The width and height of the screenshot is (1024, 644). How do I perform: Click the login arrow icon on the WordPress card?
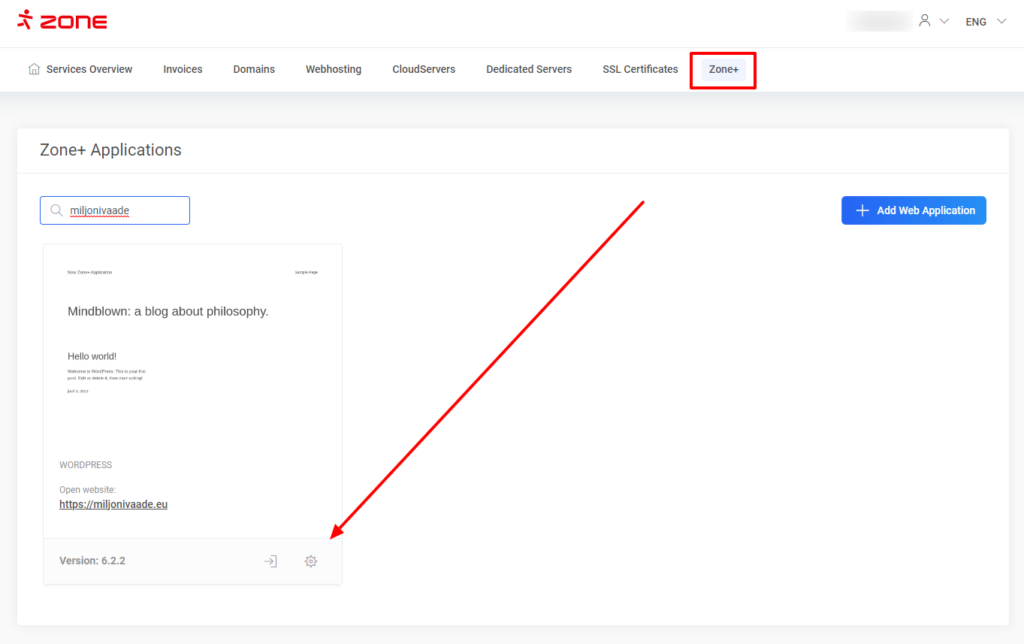click(270, 562)
